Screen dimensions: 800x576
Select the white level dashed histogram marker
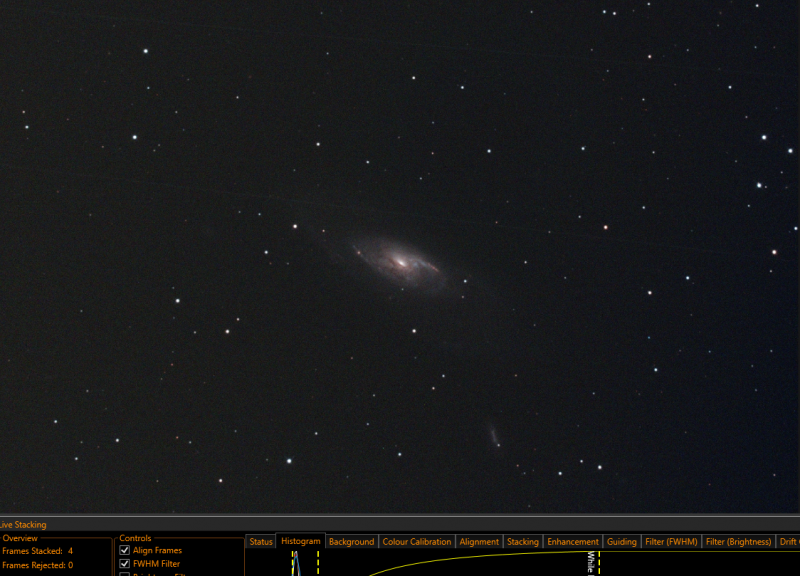[599, 563]
